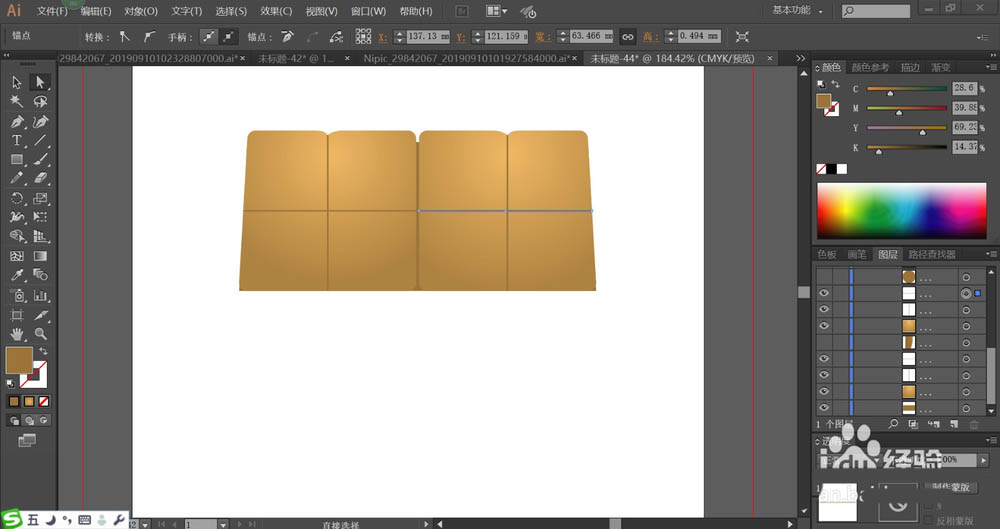Select the Hand tool
1000x529 pixels.
17,334
